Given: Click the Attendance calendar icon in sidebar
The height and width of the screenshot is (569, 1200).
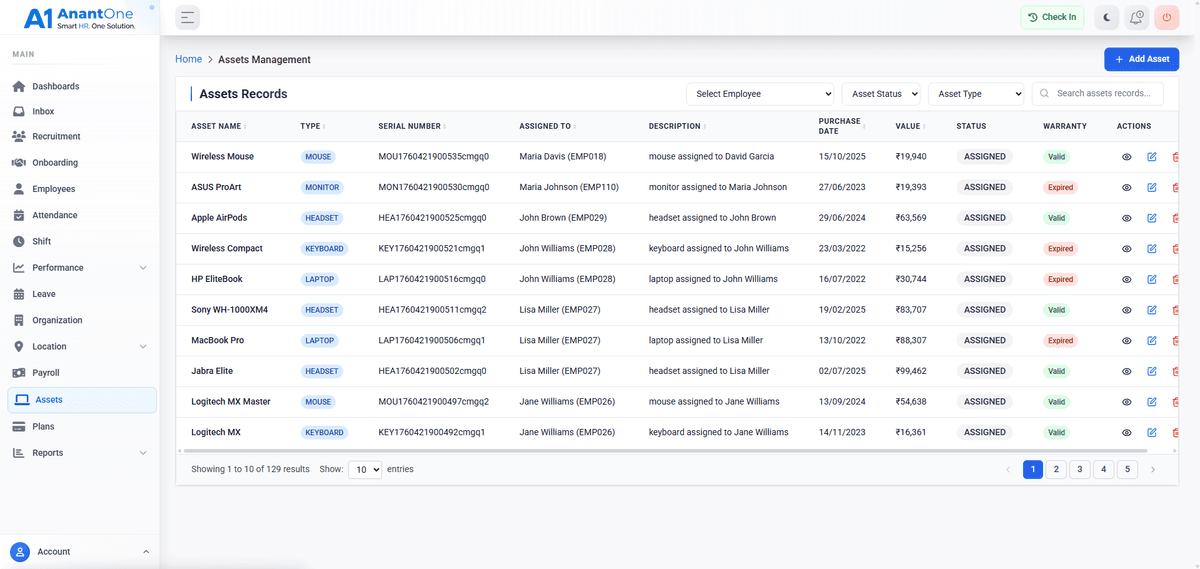Looking at the screenshot, I should [x=19, y=215].
